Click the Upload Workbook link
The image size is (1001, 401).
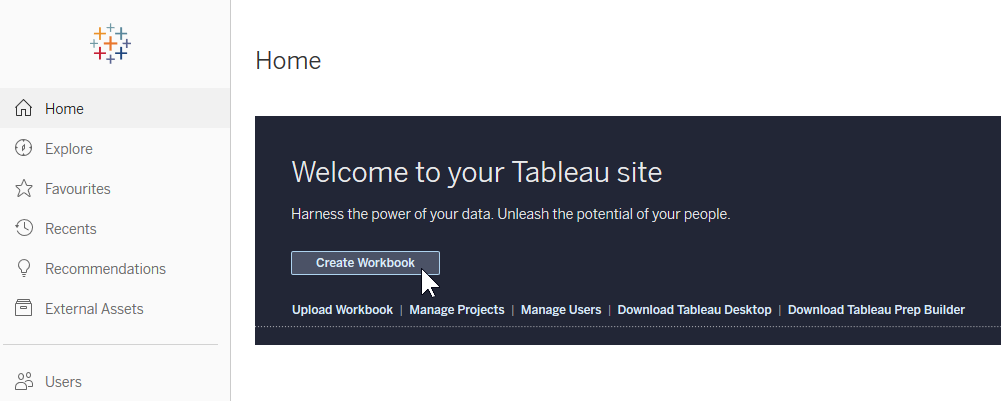342,310
